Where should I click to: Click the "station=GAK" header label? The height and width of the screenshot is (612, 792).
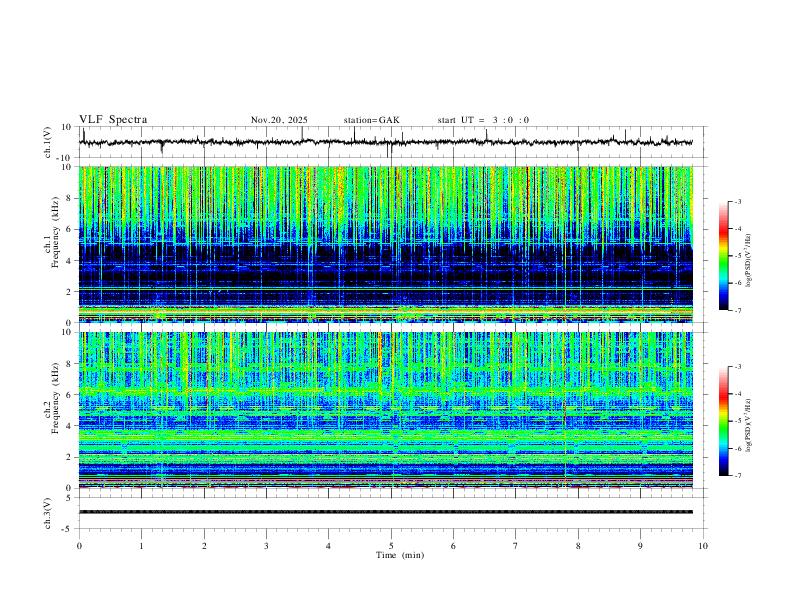pyautogui.click(x=372, y=120)
